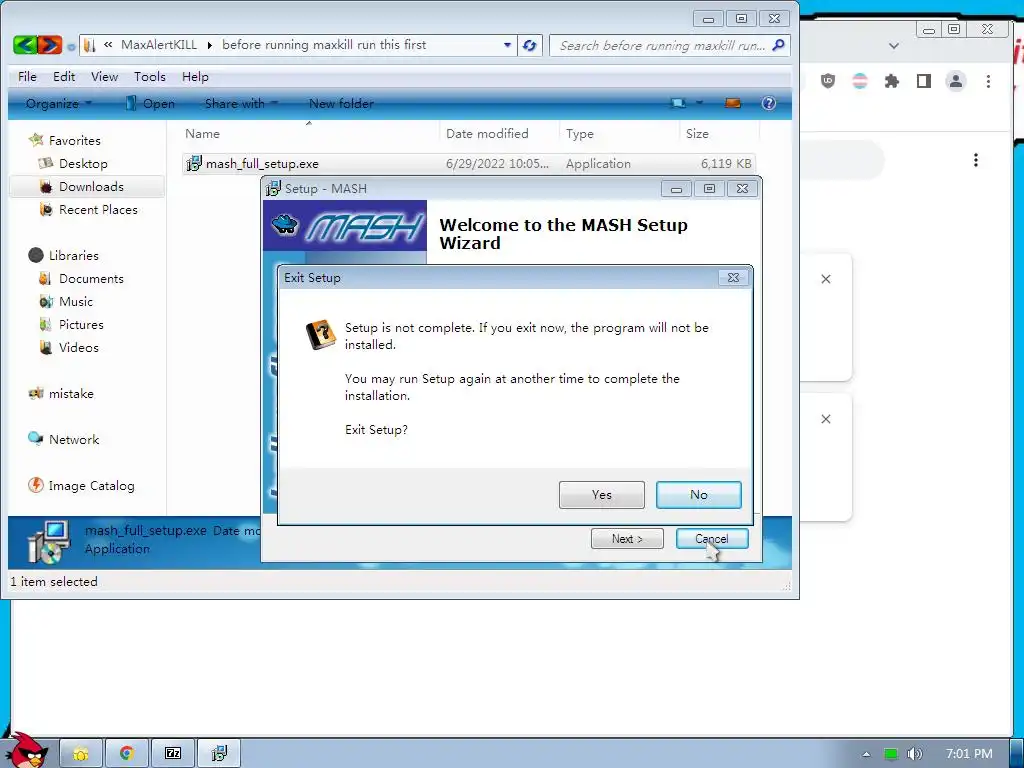Open the browser extensions puzzle icon
This screenshot has height=768, width=1024.
(x=892, y=81)
